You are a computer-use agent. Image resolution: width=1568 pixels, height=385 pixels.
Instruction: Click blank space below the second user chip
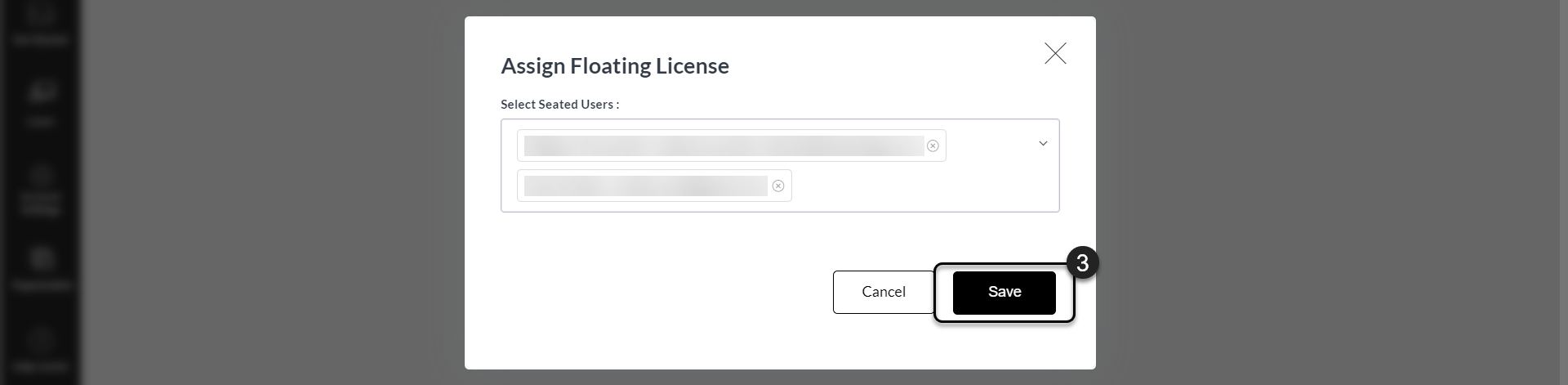(x=653, y=207)
